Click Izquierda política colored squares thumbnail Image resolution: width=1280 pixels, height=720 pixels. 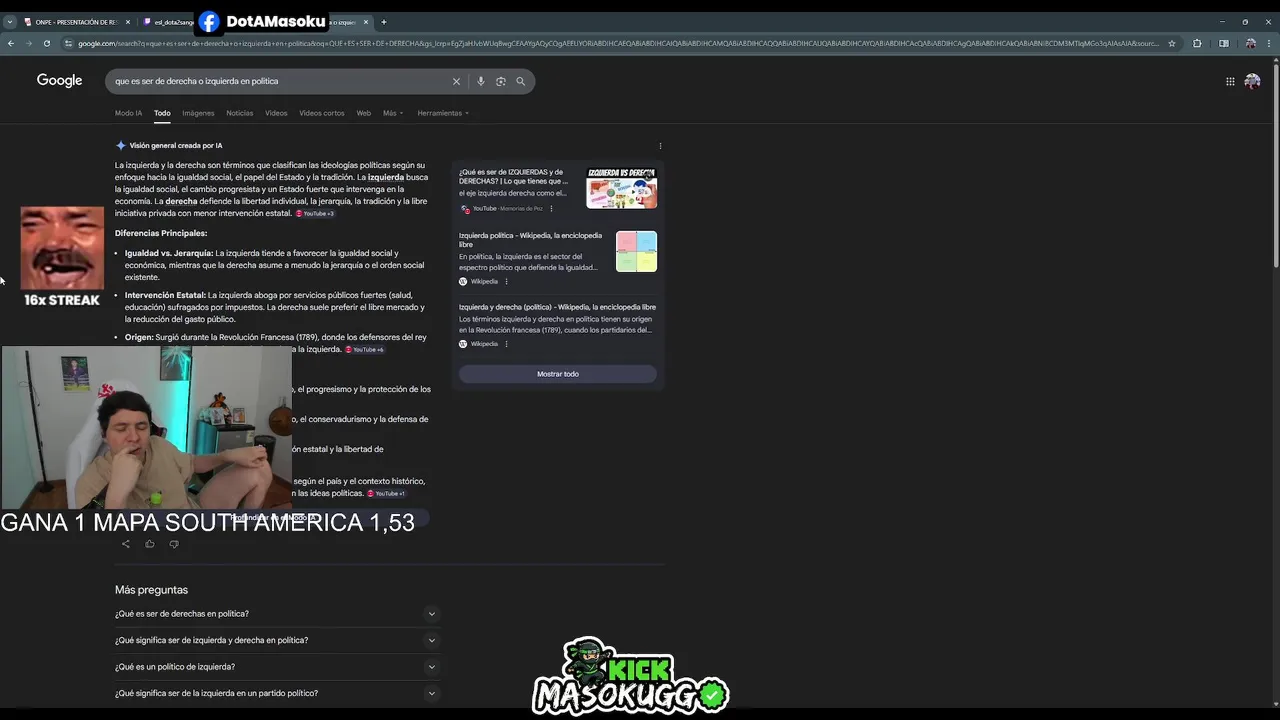coord(636,251)
